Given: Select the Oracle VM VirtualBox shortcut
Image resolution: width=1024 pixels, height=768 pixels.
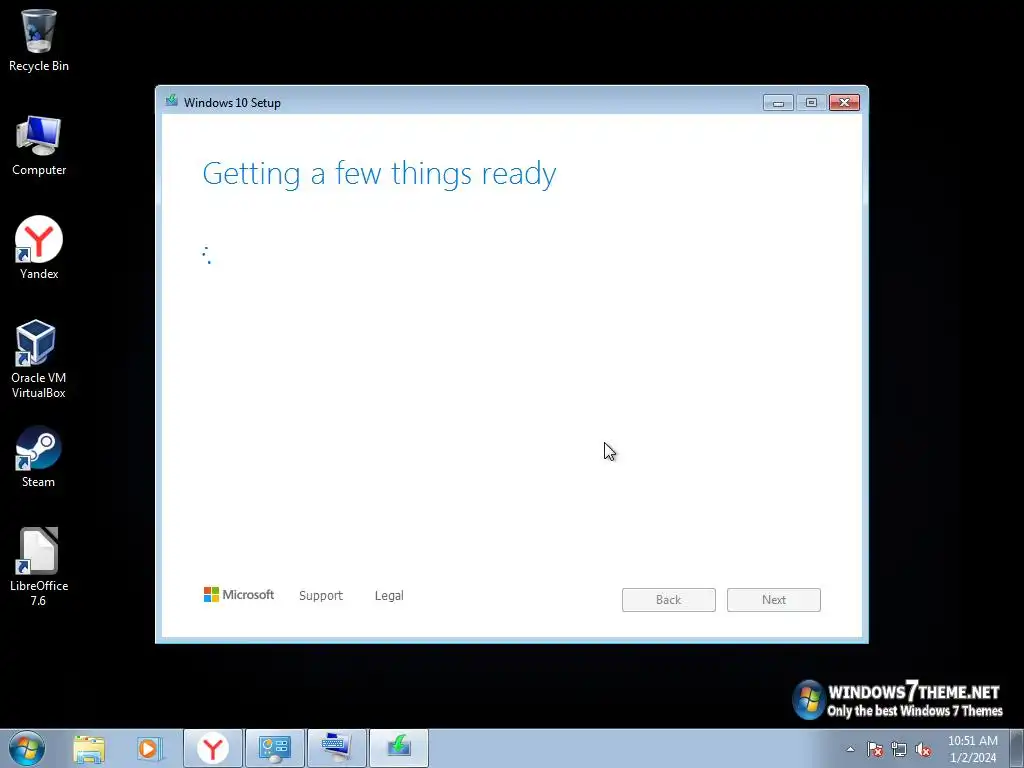Looking at the screenshot, I should pyautogui.click(x=39, y=359).
